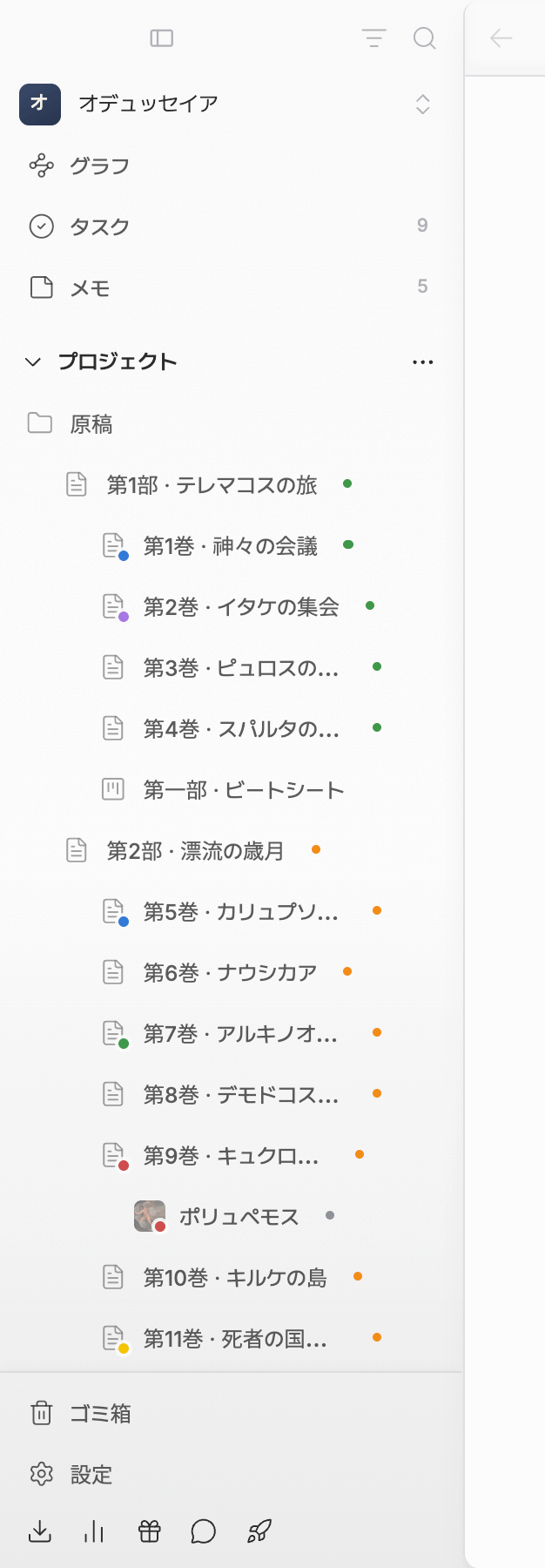
Task: Click the gift icon
Action: 150,1531
